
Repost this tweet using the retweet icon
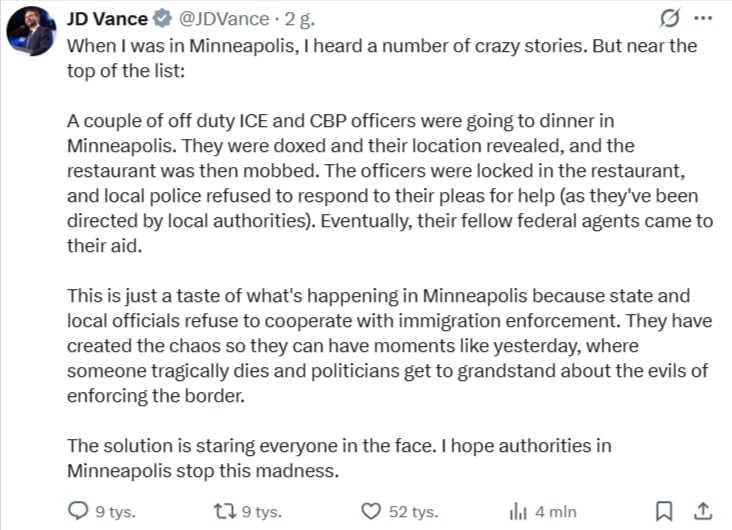pyautogui.click(x=226, y=511)
